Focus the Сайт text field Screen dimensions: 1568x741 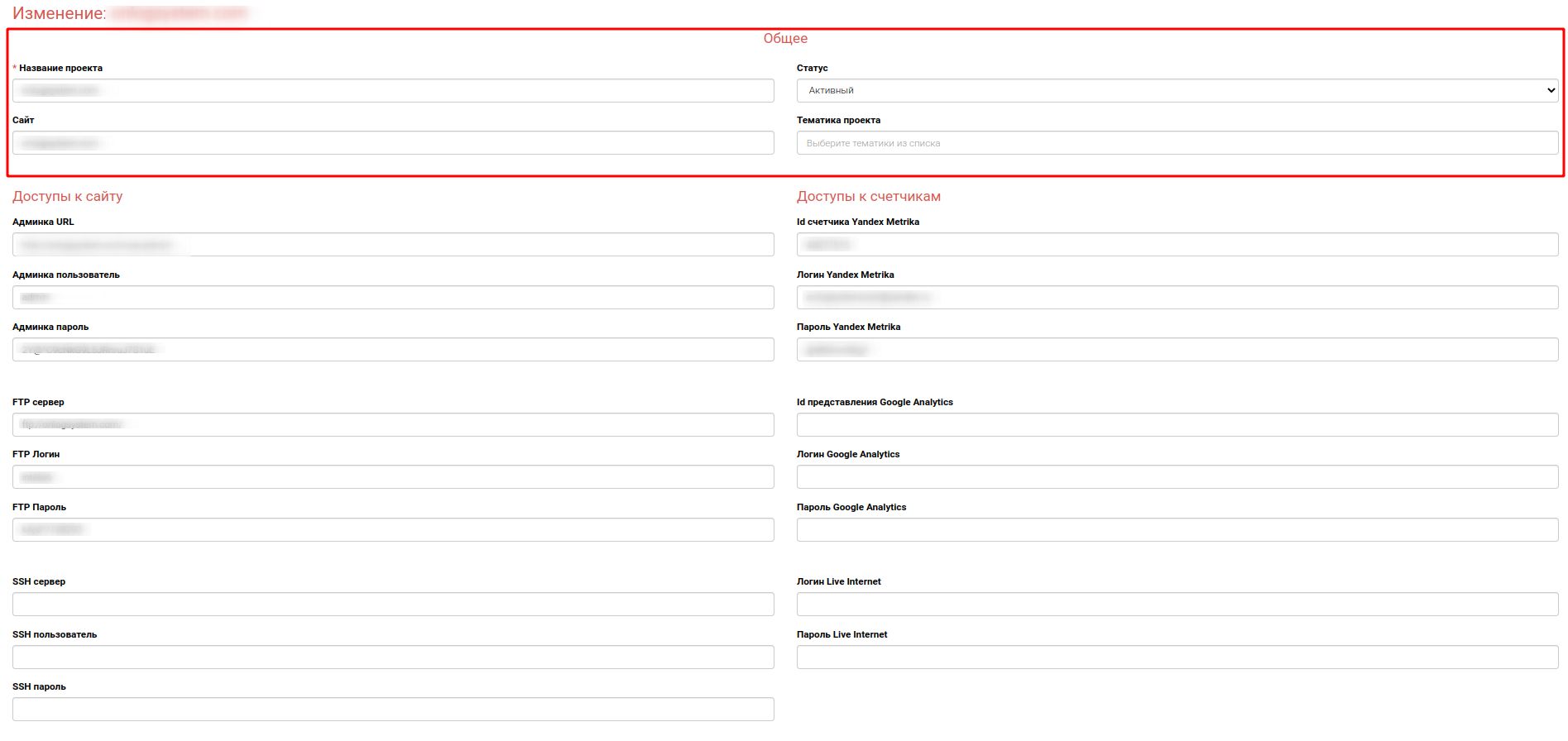click(x=393, y=143)
